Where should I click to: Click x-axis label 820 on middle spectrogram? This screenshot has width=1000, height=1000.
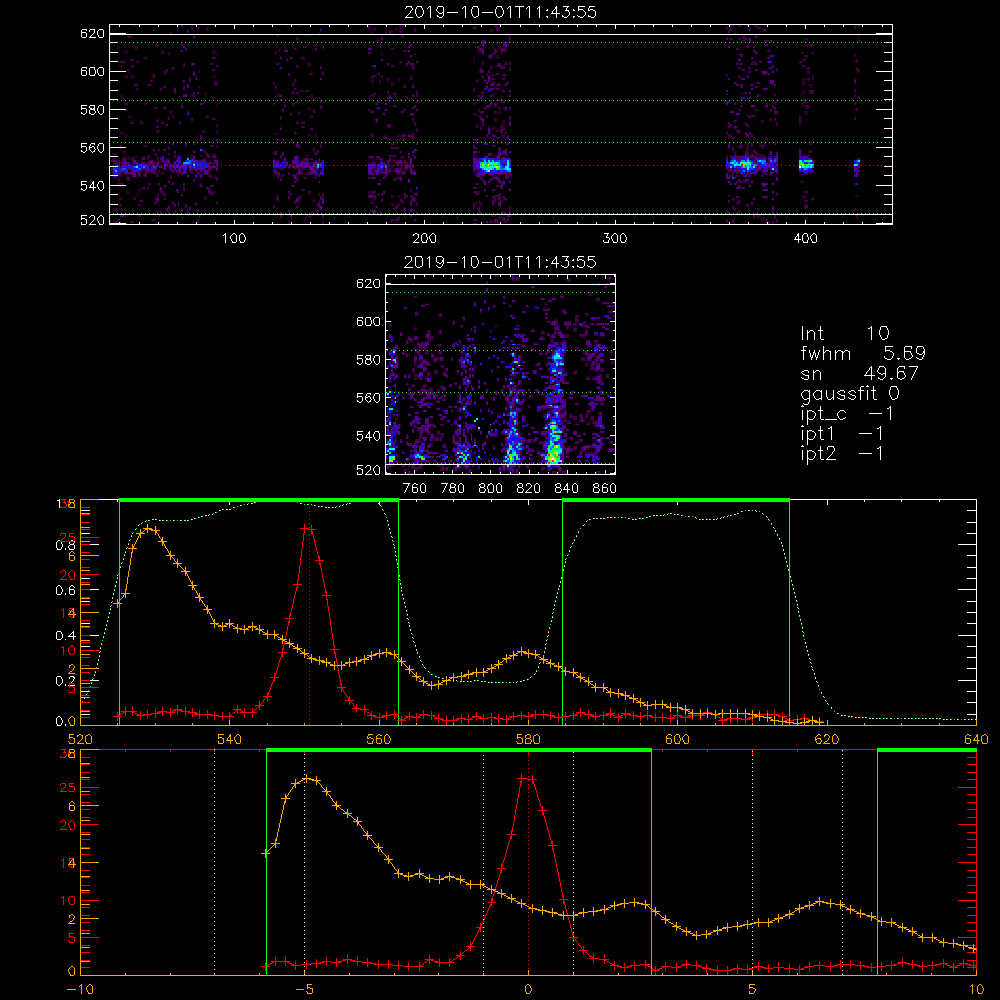[529, 489]
